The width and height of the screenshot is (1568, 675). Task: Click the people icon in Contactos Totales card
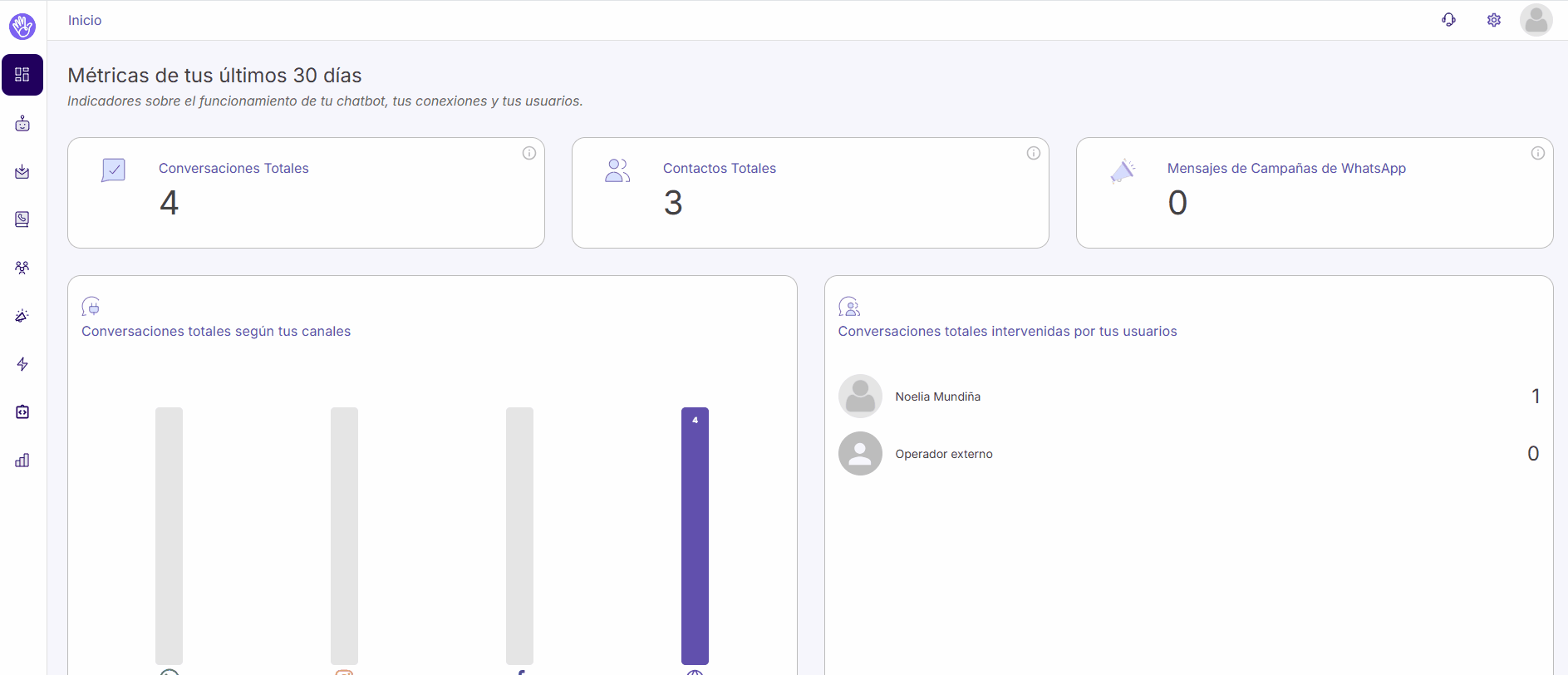(x=617, y=170)
